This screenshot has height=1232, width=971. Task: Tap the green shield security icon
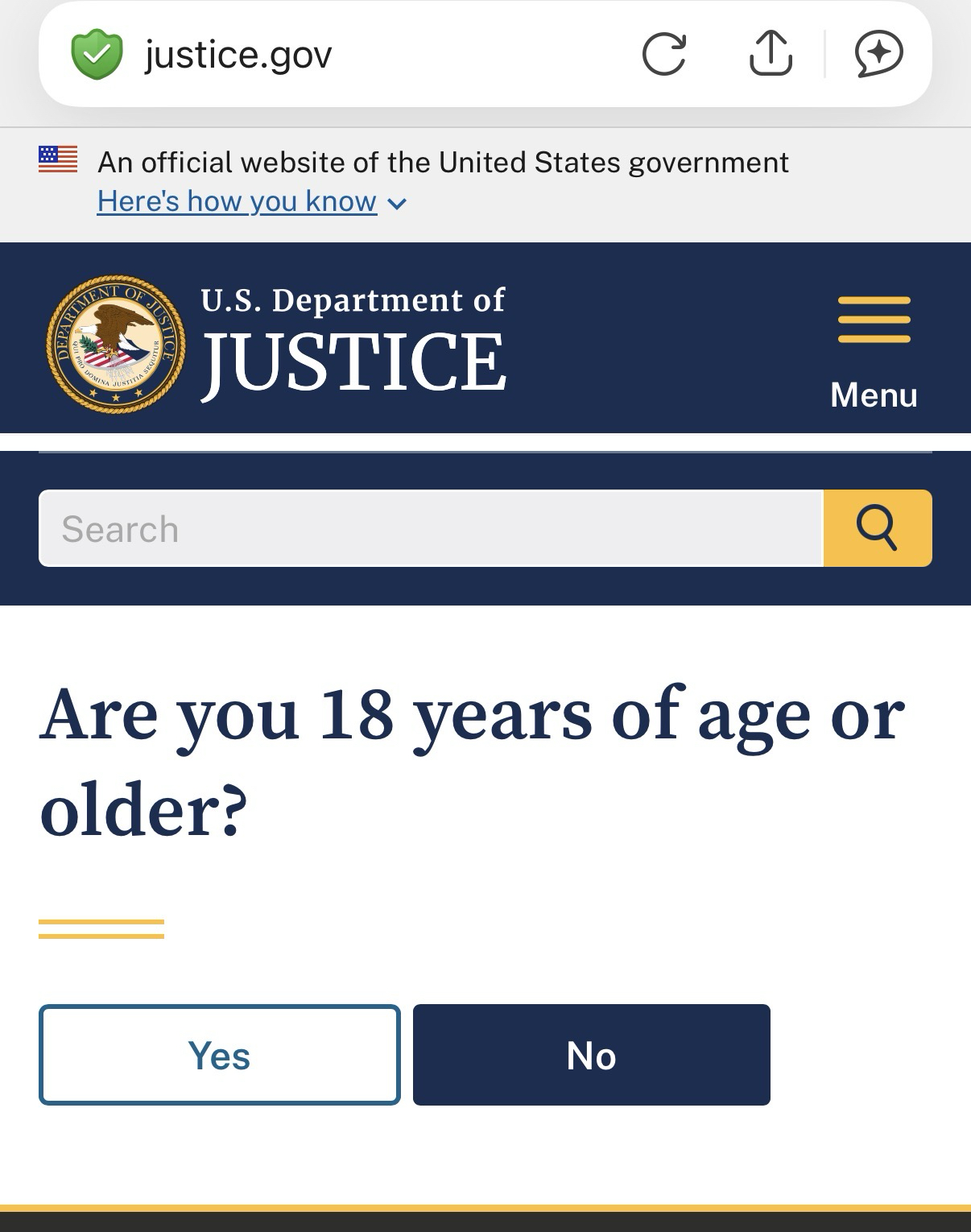(x=97, y=55)
